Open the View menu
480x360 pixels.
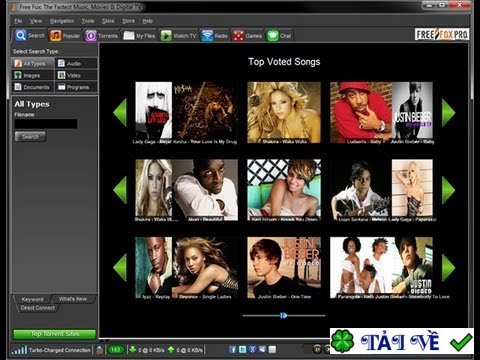click(36, 21)
